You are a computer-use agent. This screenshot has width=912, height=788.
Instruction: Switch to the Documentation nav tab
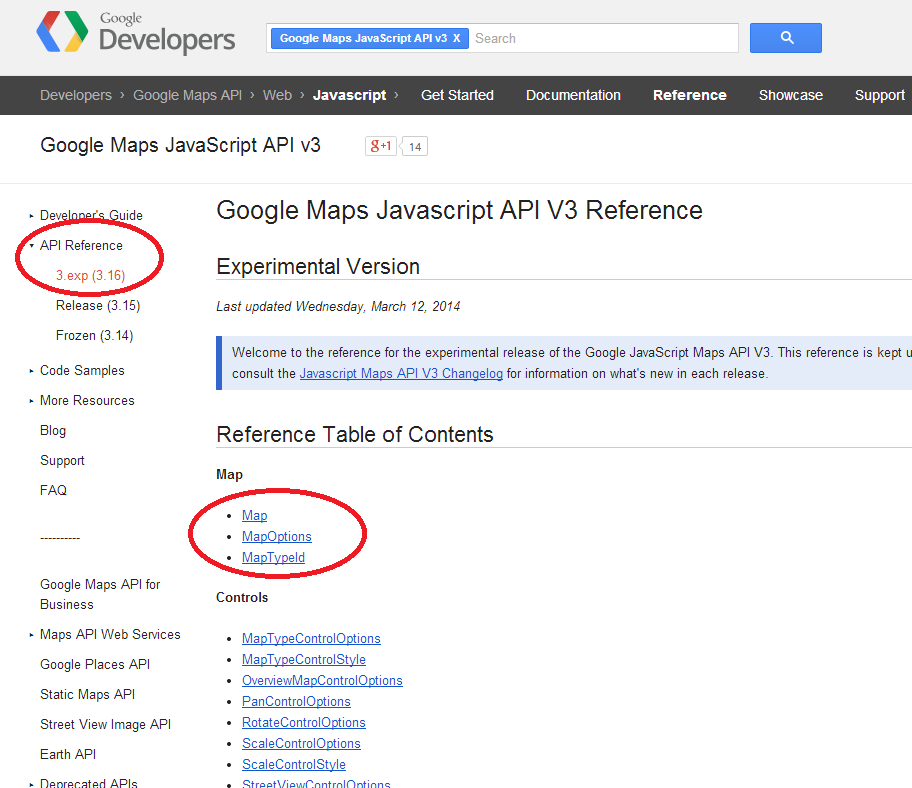(573, 95)
